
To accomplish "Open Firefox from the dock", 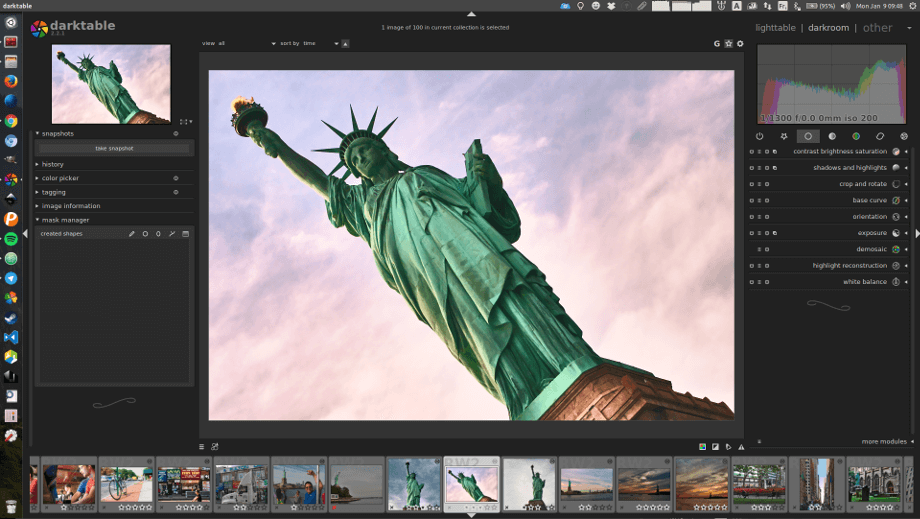I will click(11, 82).
